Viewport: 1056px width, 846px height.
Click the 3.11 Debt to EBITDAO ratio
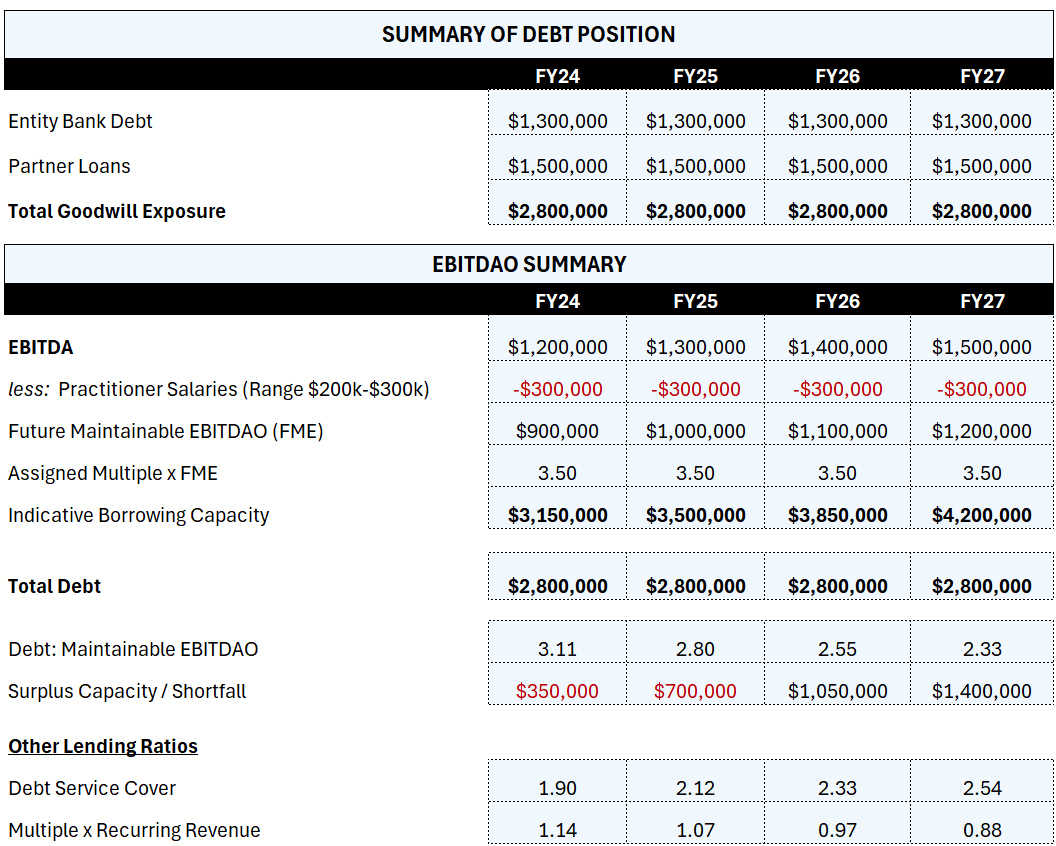[557, 649]
